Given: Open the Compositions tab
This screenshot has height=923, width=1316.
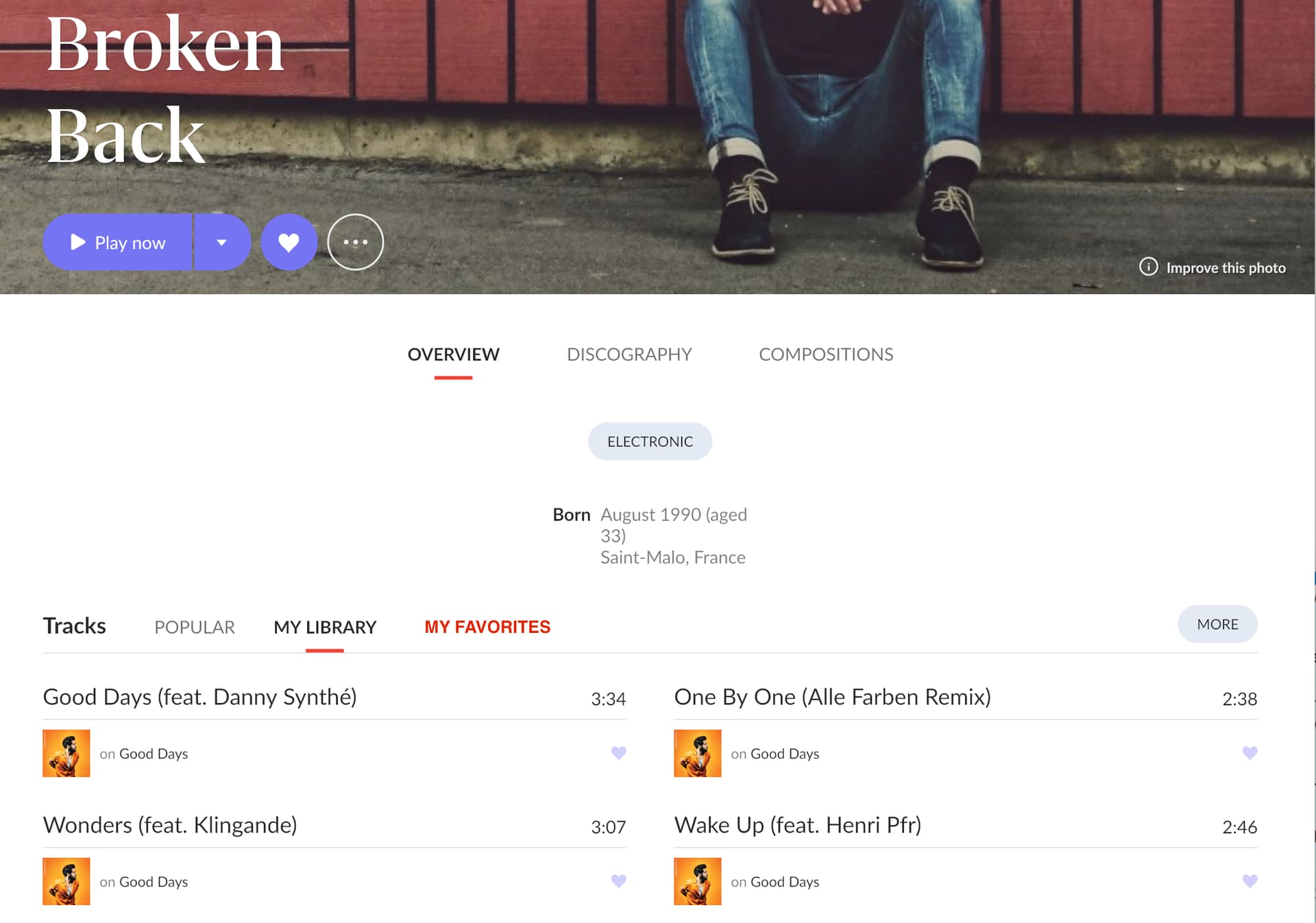Looking at the screenshot, I should (825, 355).
